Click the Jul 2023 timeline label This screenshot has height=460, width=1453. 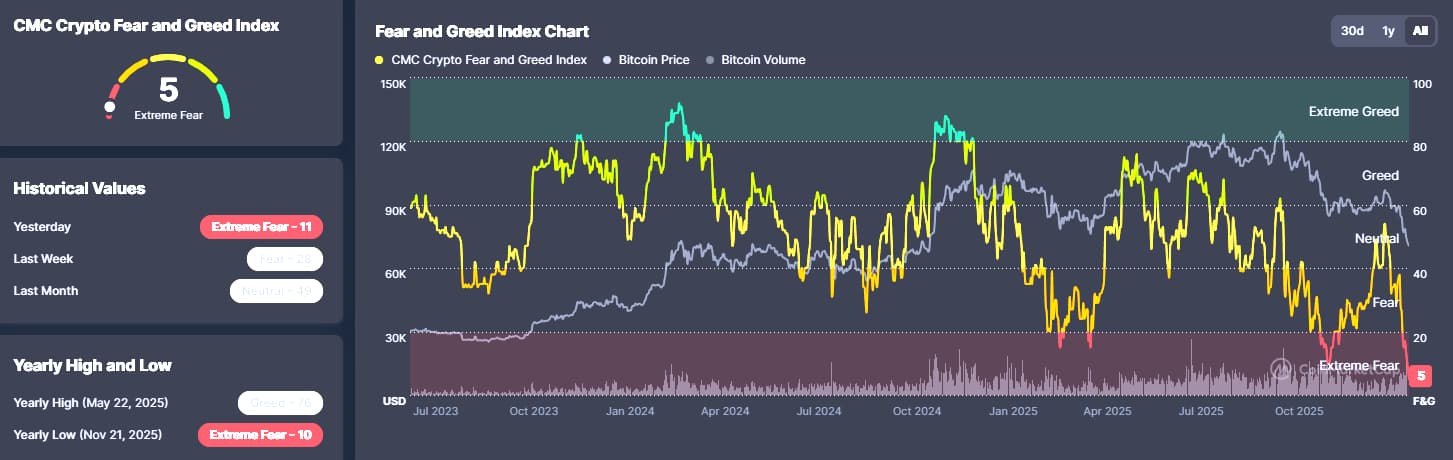436,410
